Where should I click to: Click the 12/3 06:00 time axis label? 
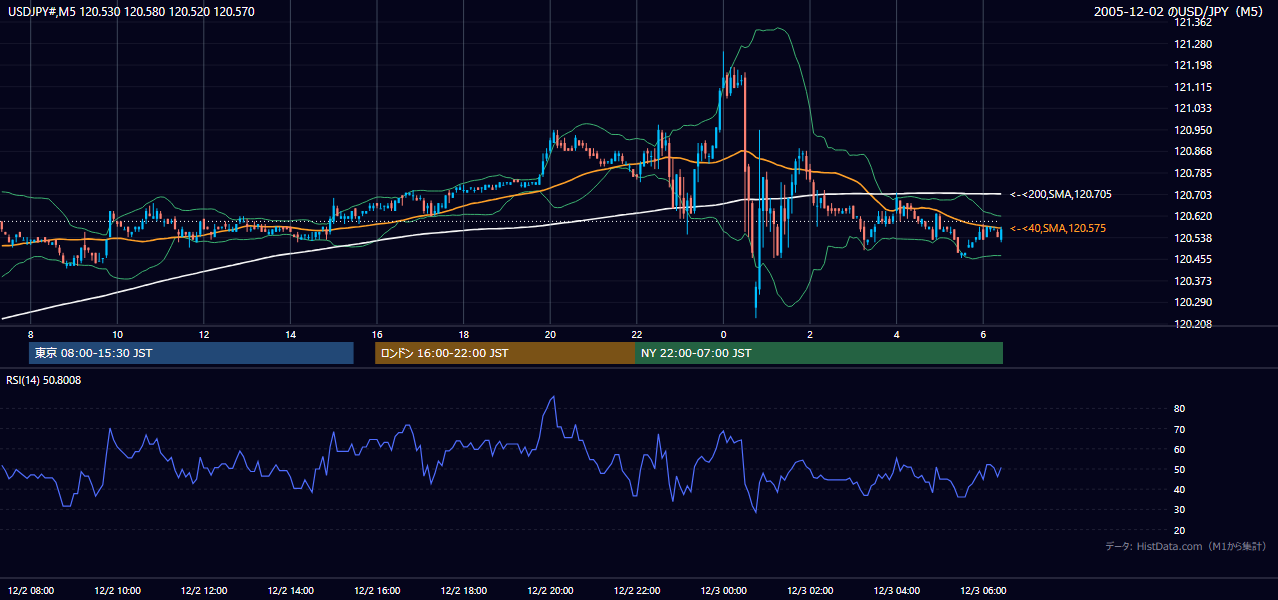(983, 590)
